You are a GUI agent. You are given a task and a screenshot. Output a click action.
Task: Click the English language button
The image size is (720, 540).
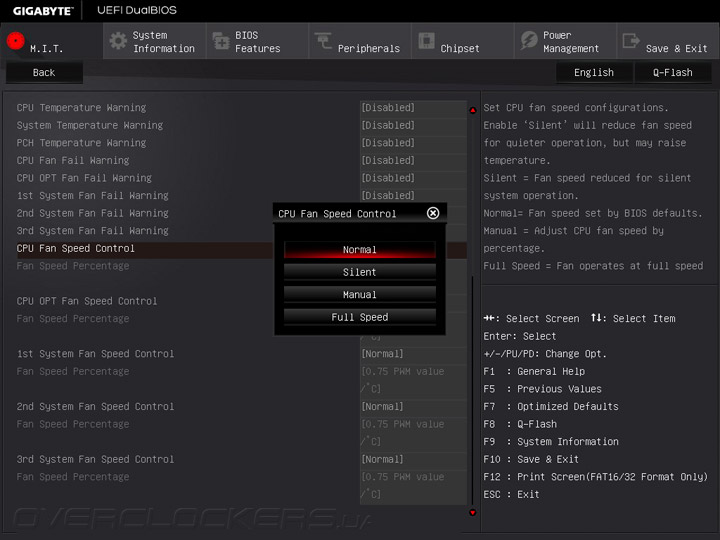point(594,73)
